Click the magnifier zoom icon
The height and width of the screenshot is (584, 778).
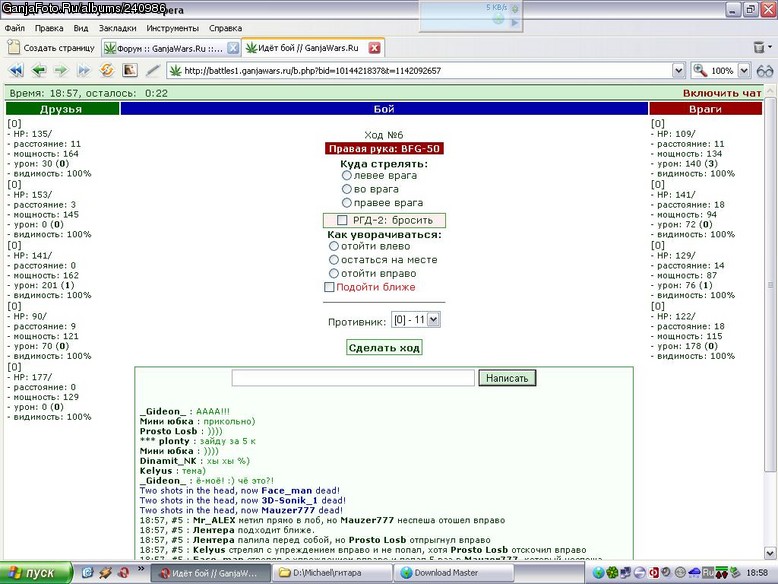click(700, 70)
